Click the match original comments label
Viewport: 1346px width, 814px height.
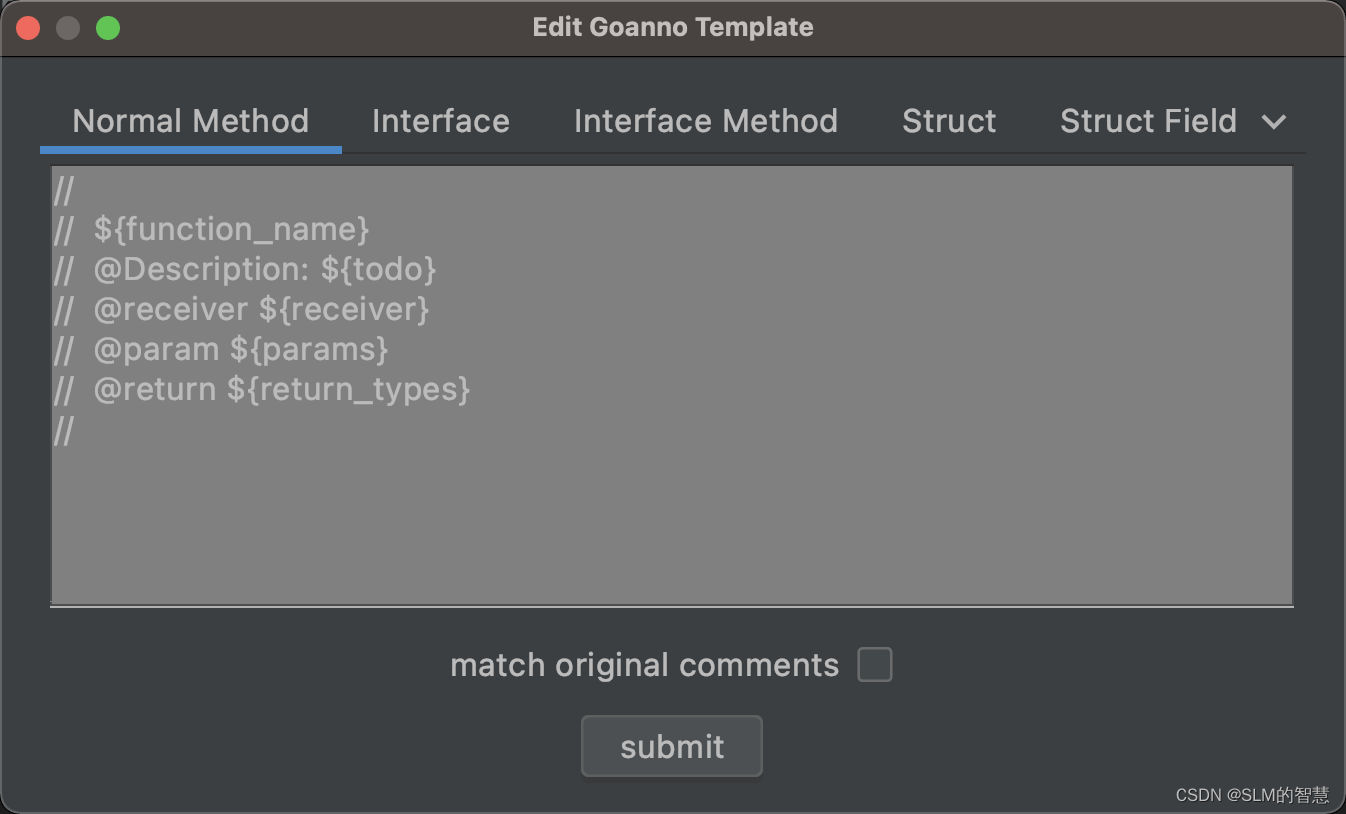click(x=645, y=665)
